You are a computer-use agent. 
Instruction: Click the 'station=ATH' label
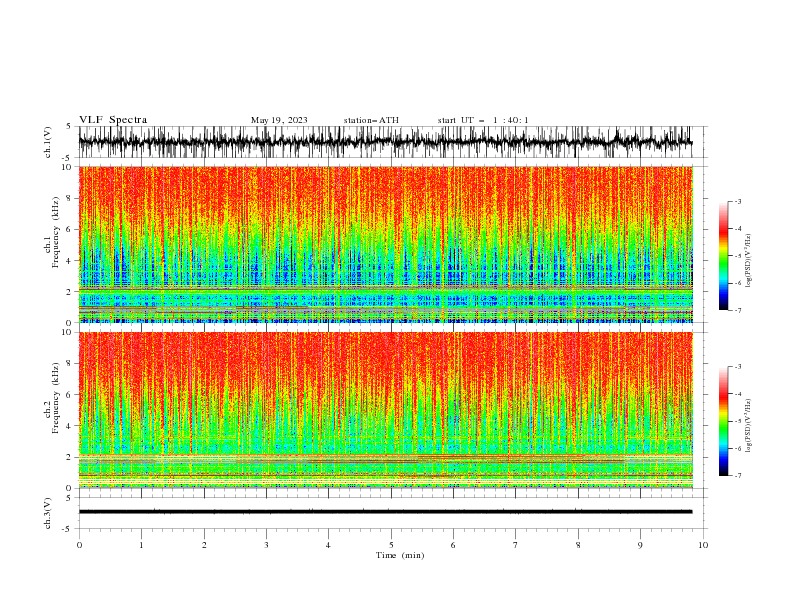pyautogui.click(x=371, y=120)
